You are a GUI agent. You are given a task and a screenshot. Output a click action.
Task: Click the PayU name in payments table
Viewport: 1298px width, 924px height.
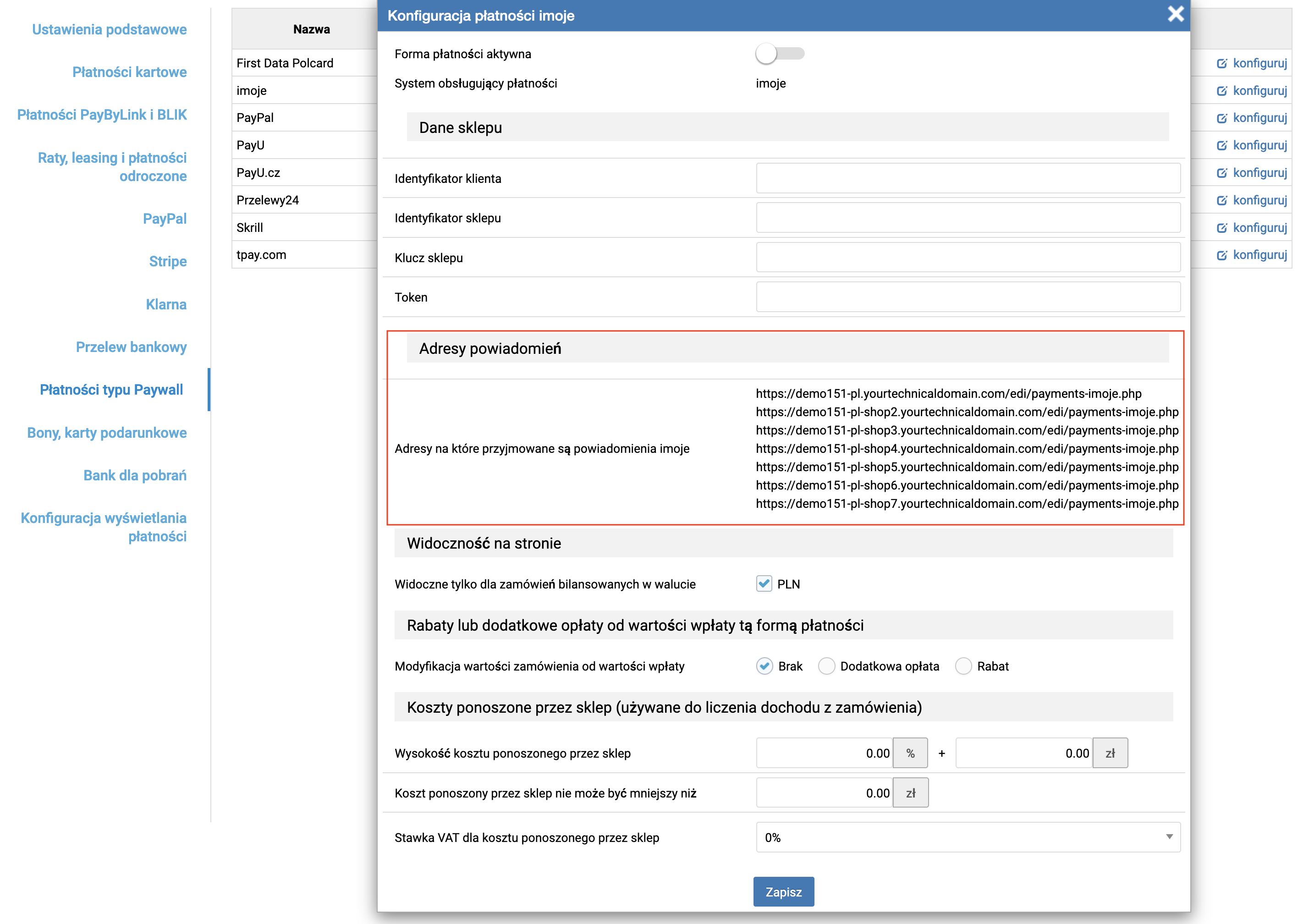[250, 145]
